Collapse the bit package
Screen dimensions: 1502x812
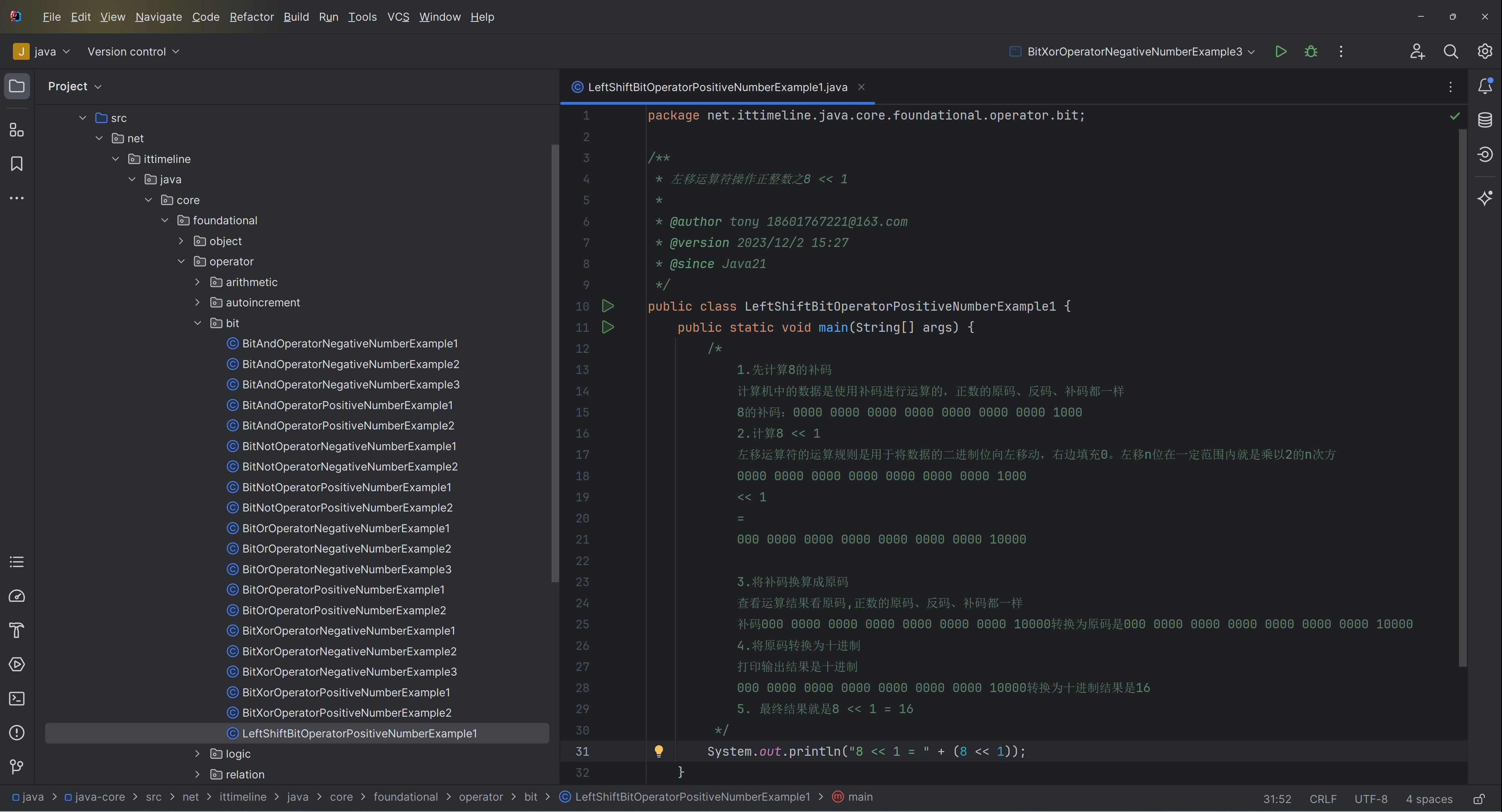pyautogui.click(x=198, y=323)
